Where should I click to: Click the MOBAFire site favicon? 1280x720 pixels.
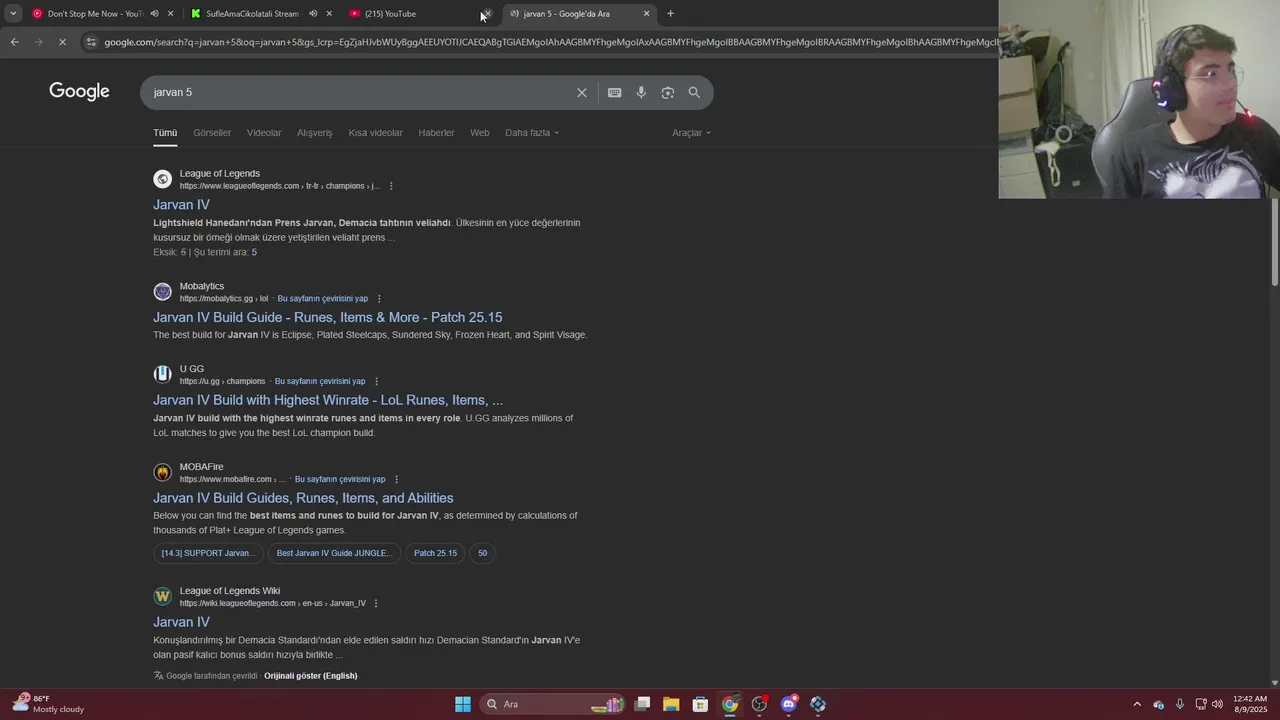point(162,472)
